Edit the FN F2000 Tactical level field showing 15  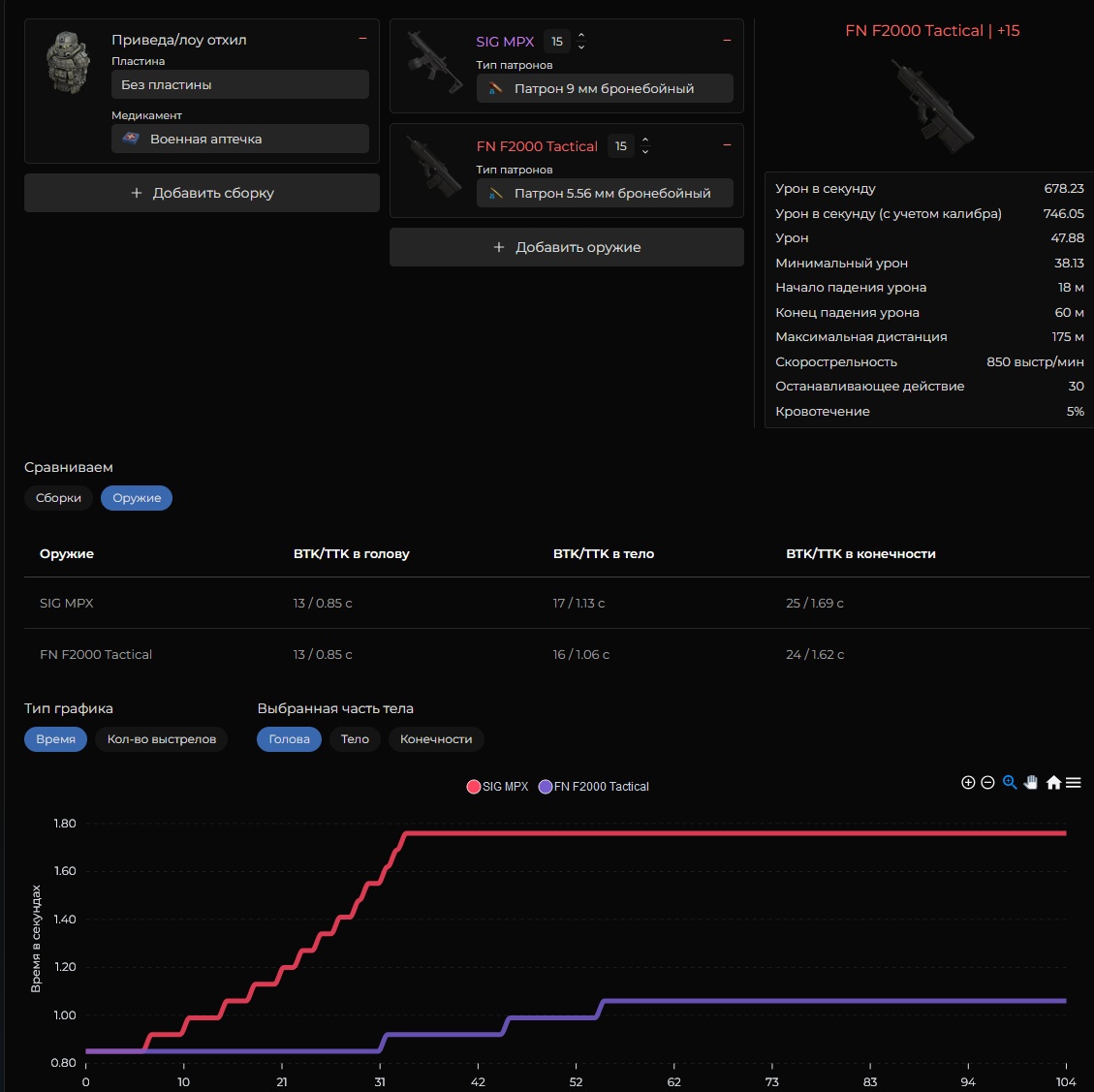(x=621, y=146)
